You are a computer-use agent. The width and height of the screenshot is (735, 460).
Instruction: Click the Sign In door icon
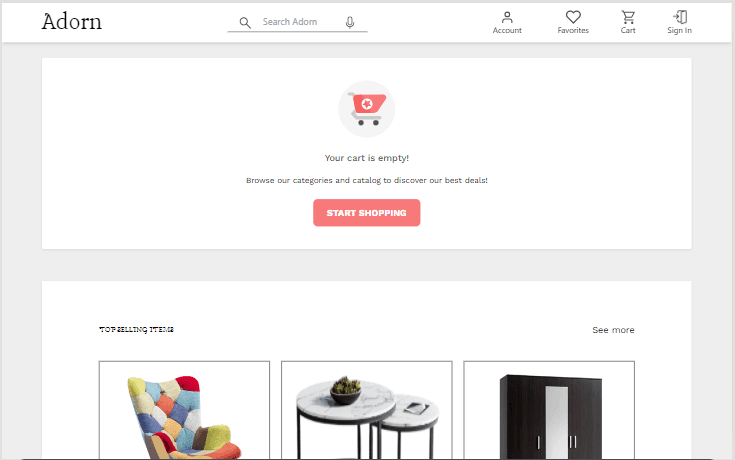click(x=680, y=17)
